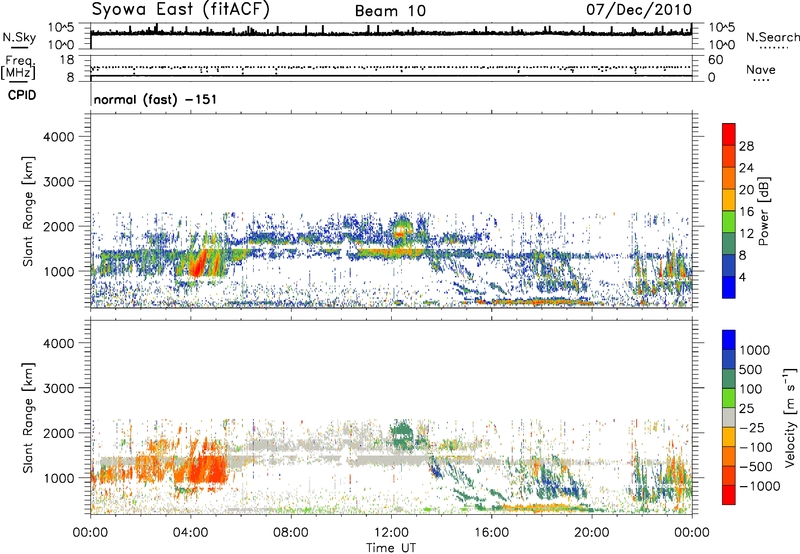Click the N.Sky noise trace in the top strip
The image size is (800, 554).
pyautogui.click(x=391, y=33)
